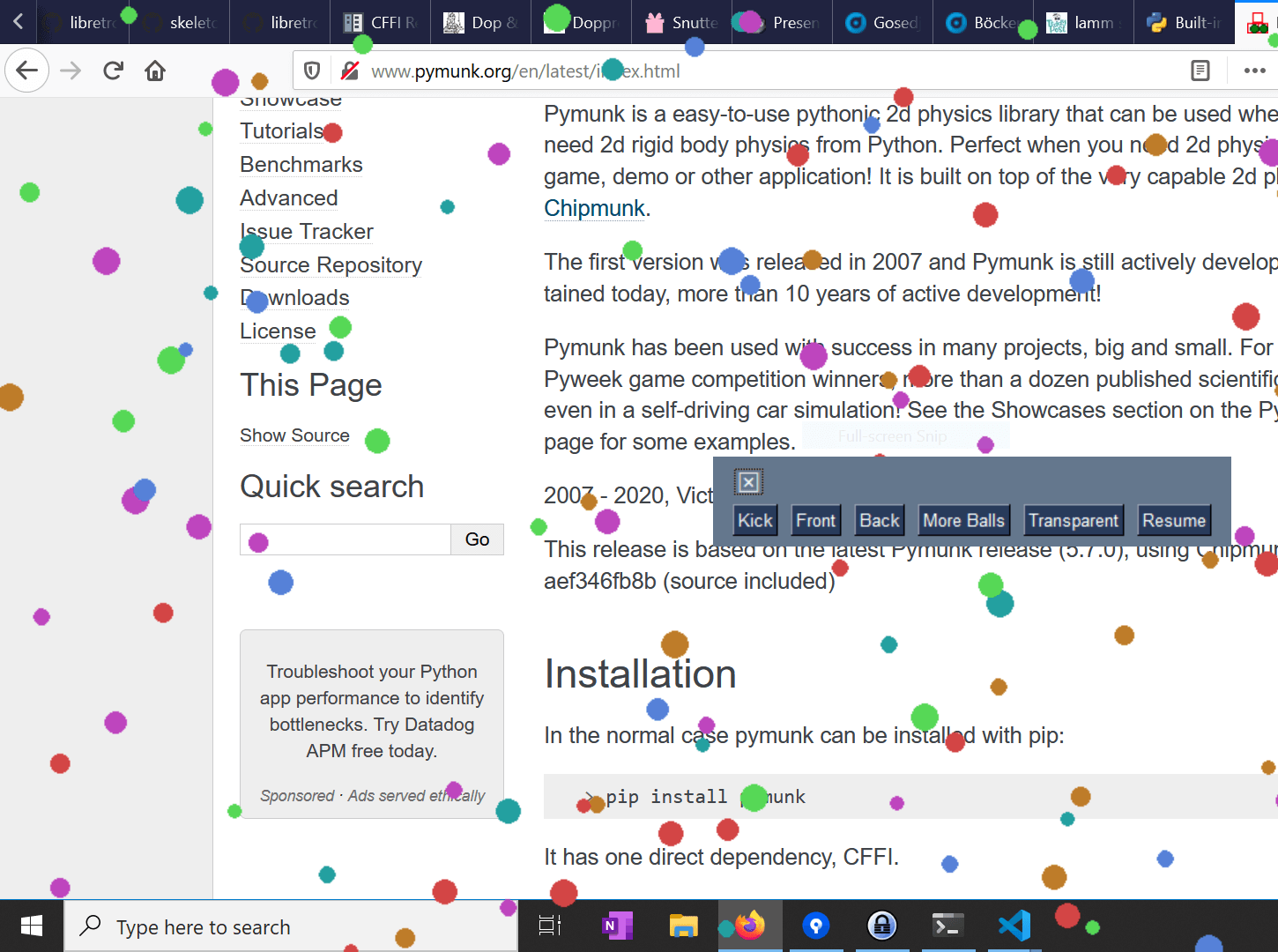
Task: Open the License sidebar link
Action: (278, 331)
